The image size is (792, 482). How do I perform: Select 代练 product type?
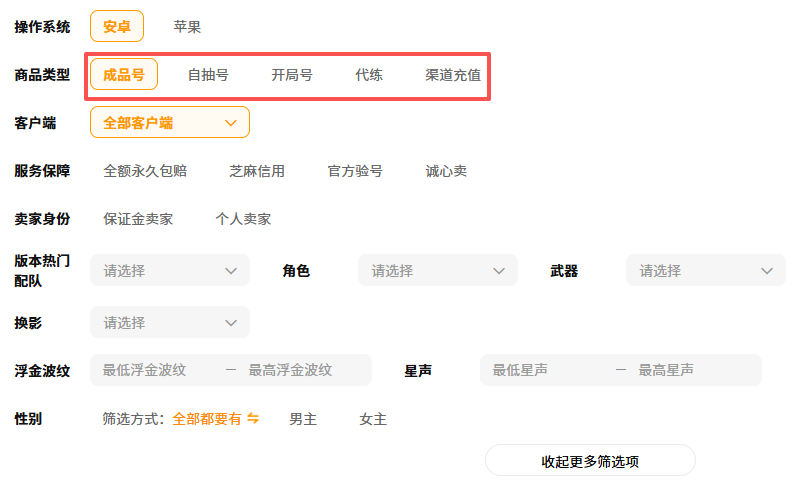point(369,75)
